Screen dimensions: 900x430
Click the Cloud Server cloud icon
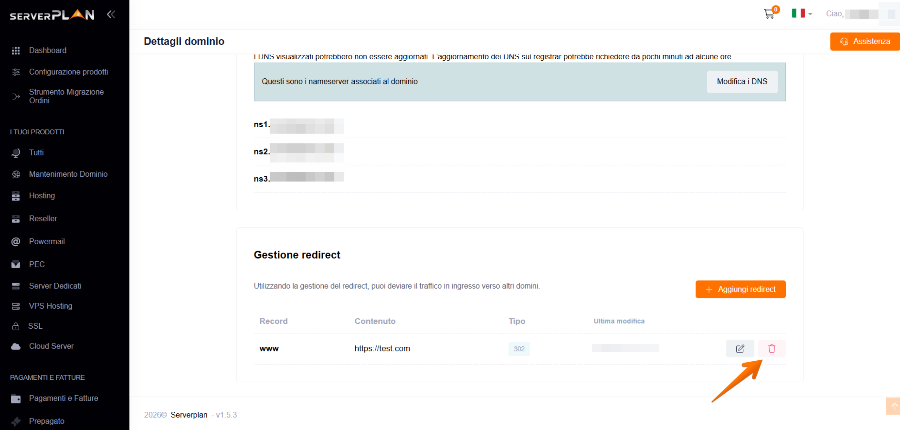click(x=16, y=346)
